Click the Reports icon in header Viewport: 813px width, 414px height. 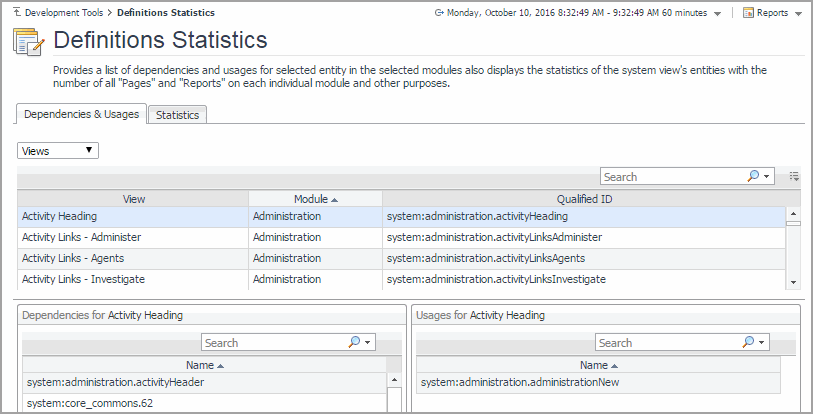(x=748, y=13)
